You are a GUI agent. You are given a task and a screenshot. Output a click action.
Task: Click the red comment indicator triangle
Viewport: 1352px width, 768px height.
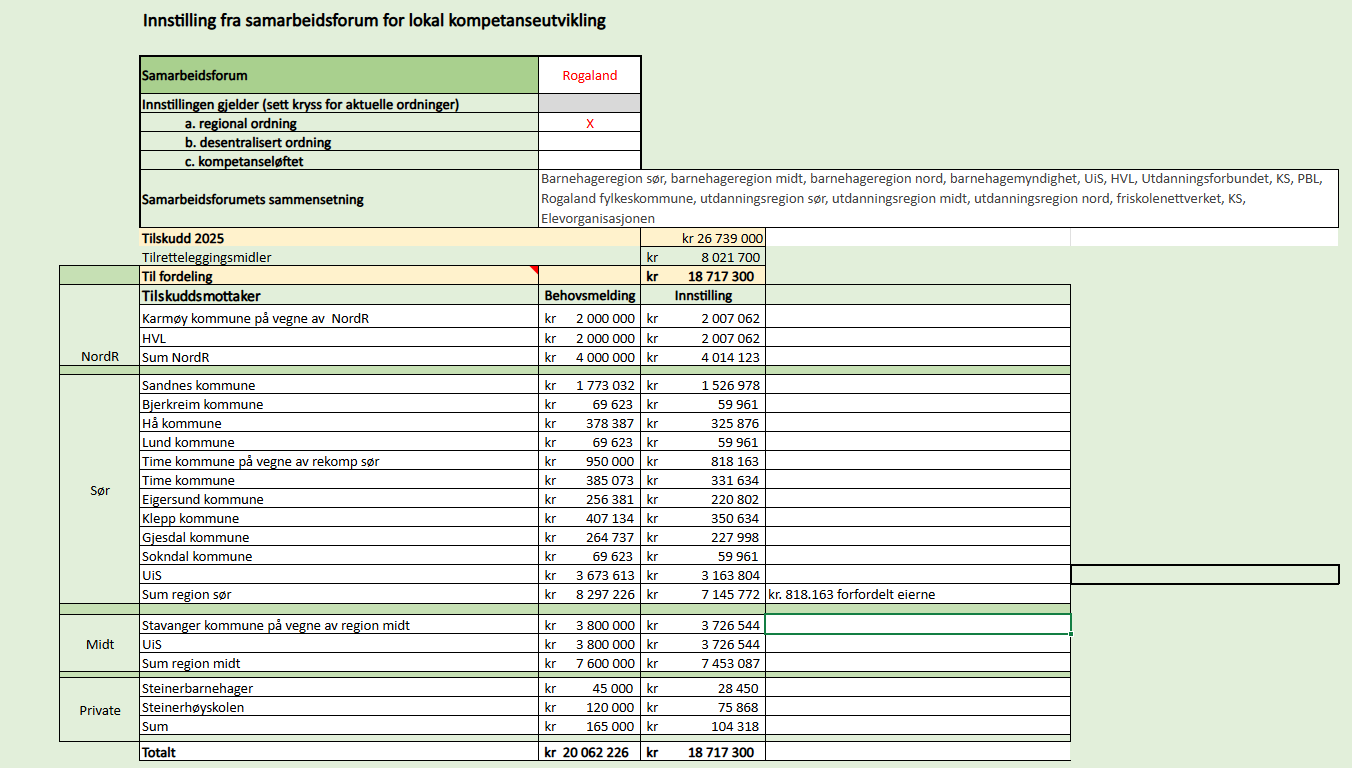coord(534,270)
